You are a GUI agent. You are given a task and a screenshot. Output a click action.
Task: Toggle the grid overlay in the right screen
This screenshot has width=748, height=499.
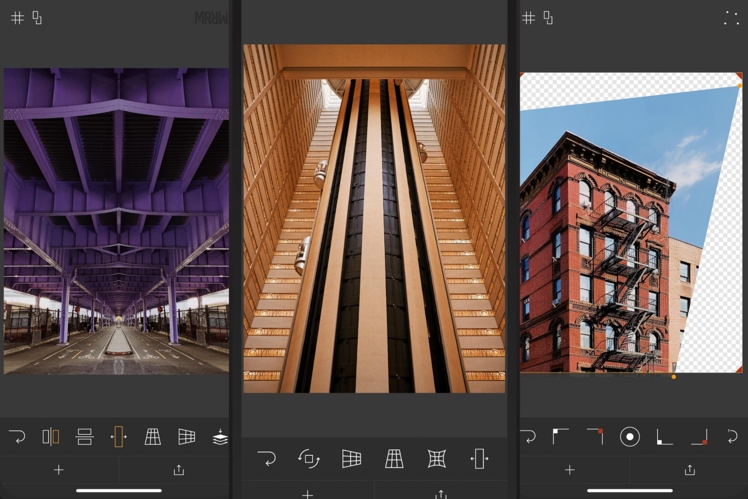[529, 18]
